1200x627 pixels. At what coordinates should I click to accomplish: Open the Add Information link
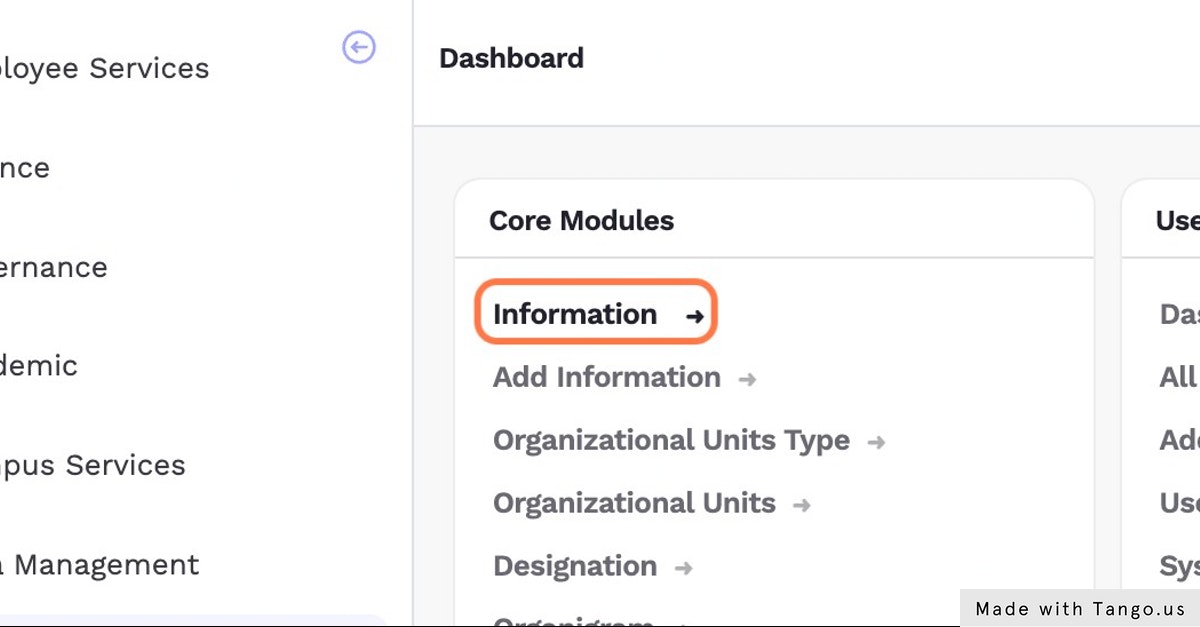(606, 377)
